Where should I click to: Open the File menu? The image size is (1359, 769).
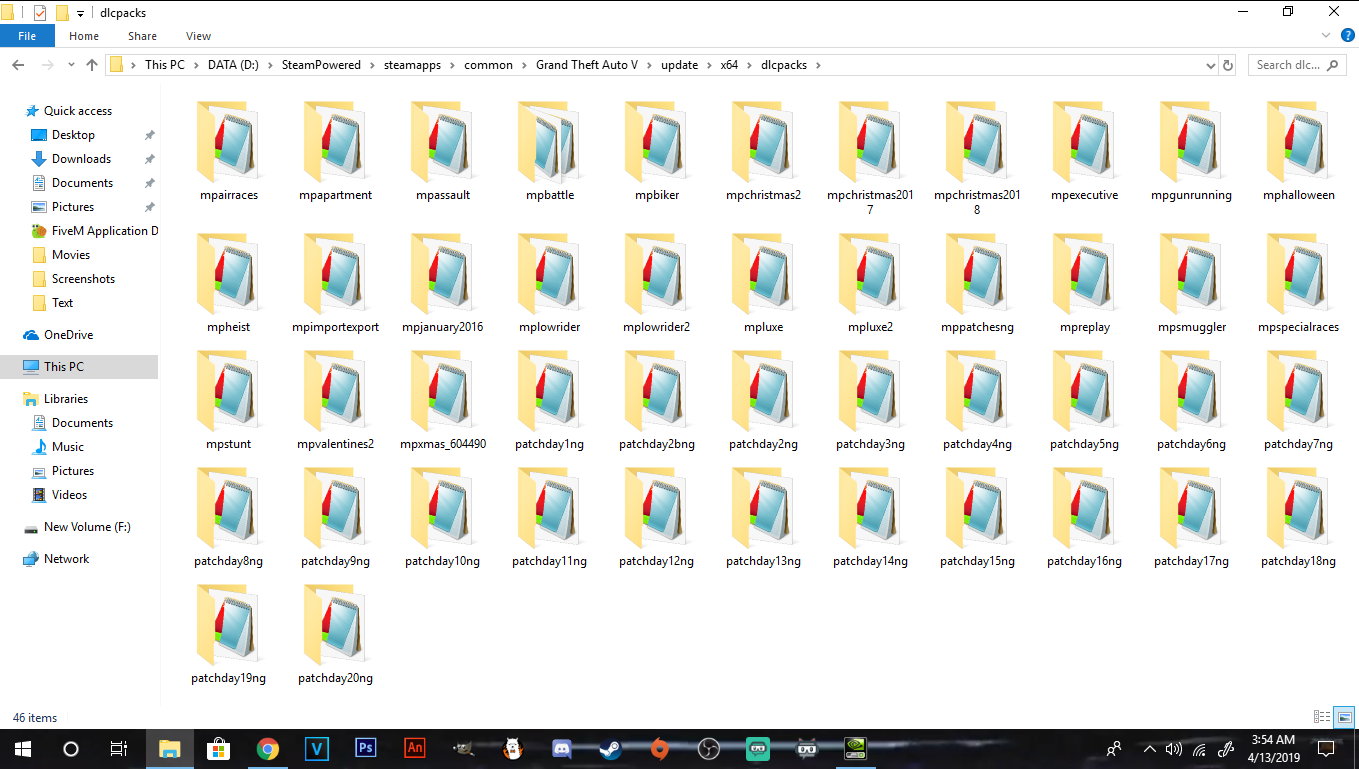27,36
